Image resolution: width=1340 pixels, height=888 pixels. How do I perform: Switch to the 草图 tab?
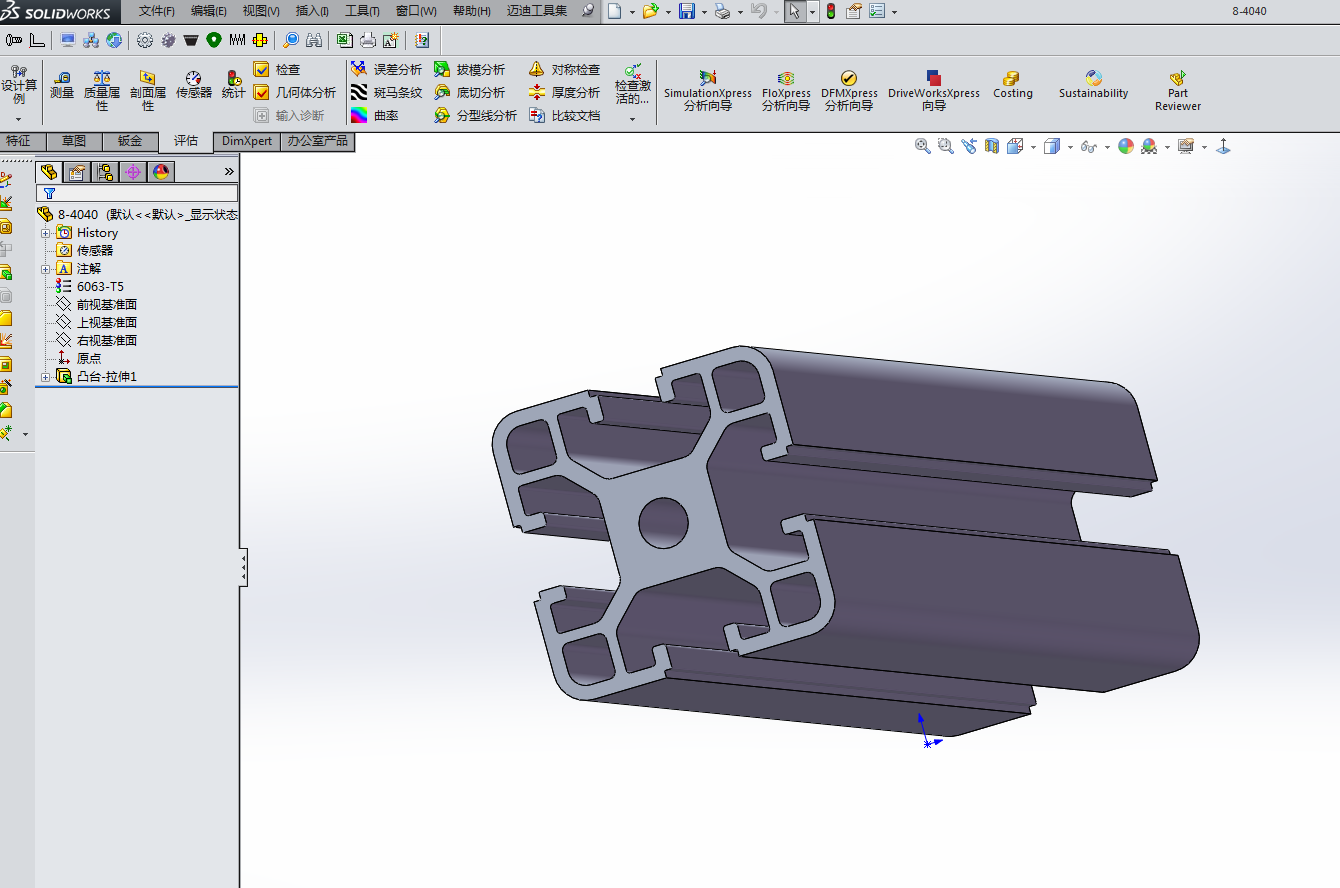tap(74, 141)
